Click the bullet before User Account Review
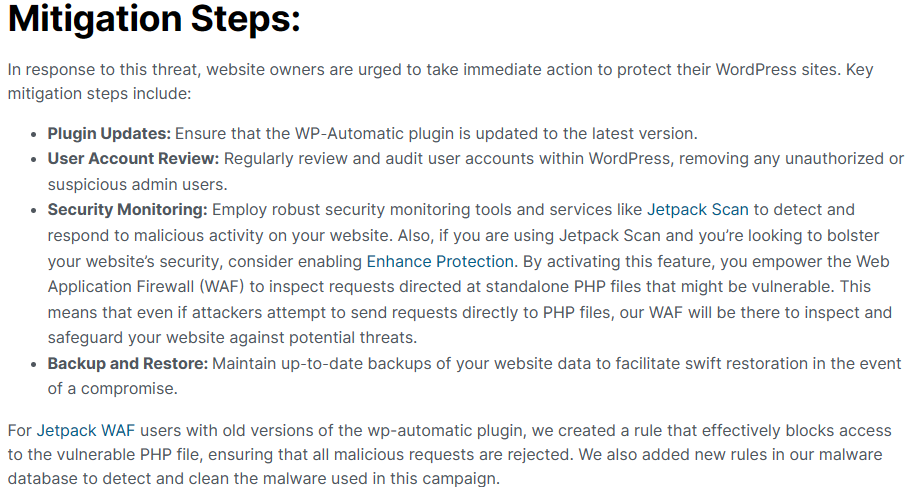The image size is (913, 487). (x=33, y=160)
